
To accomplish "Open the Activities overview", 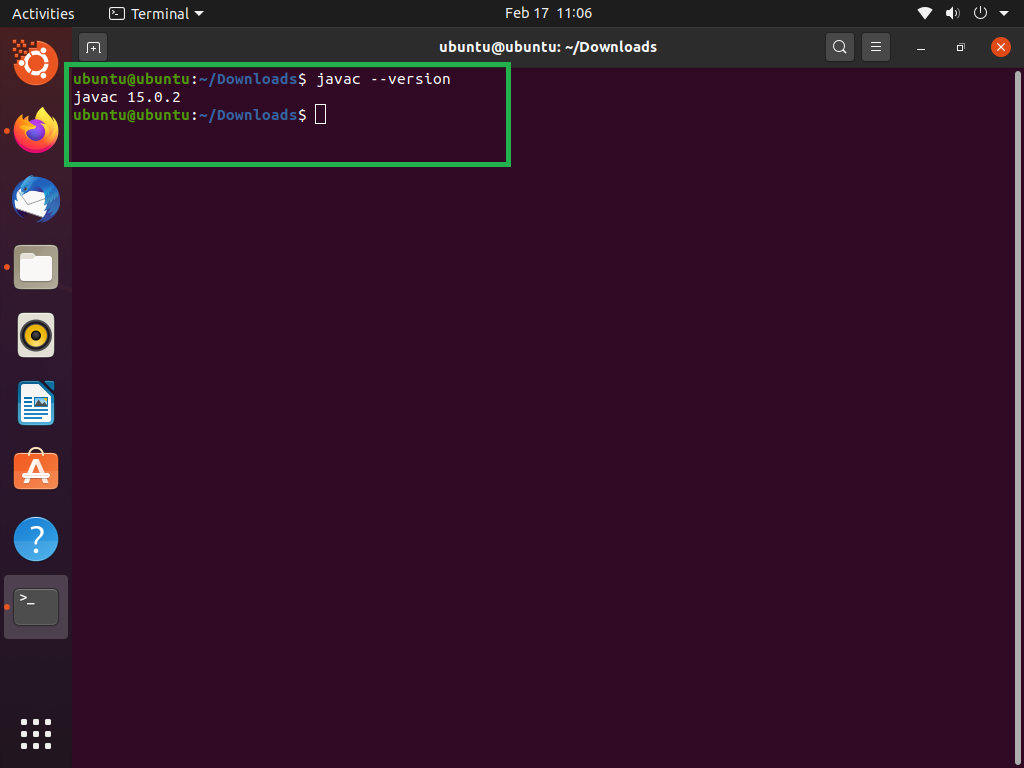I will pos(43,14).
